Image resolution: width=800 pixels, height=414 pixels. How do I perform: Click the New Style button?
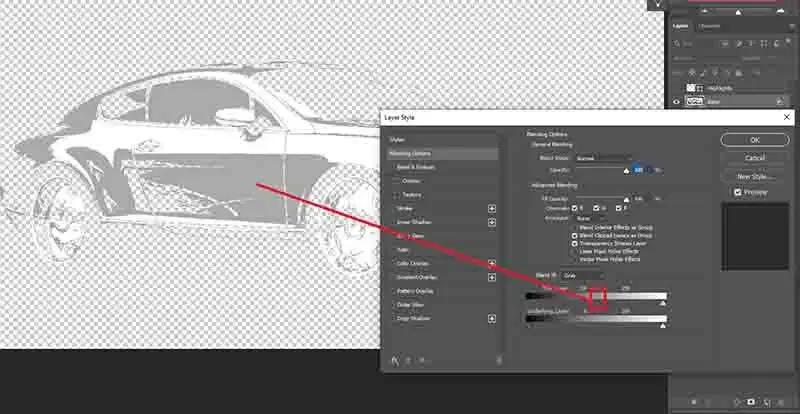[755, 177]
